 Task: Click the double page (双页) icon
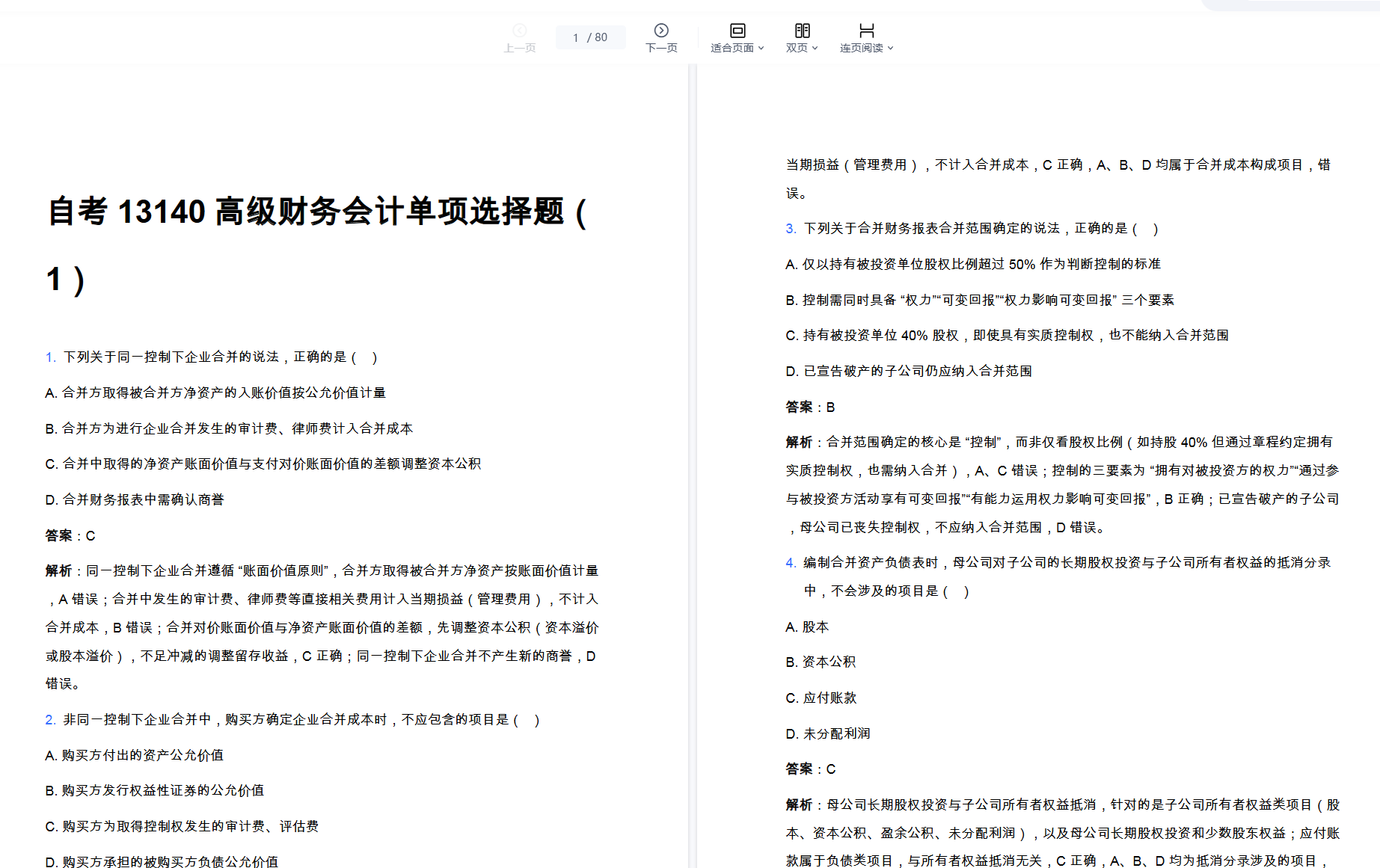[x=802, y=31]
